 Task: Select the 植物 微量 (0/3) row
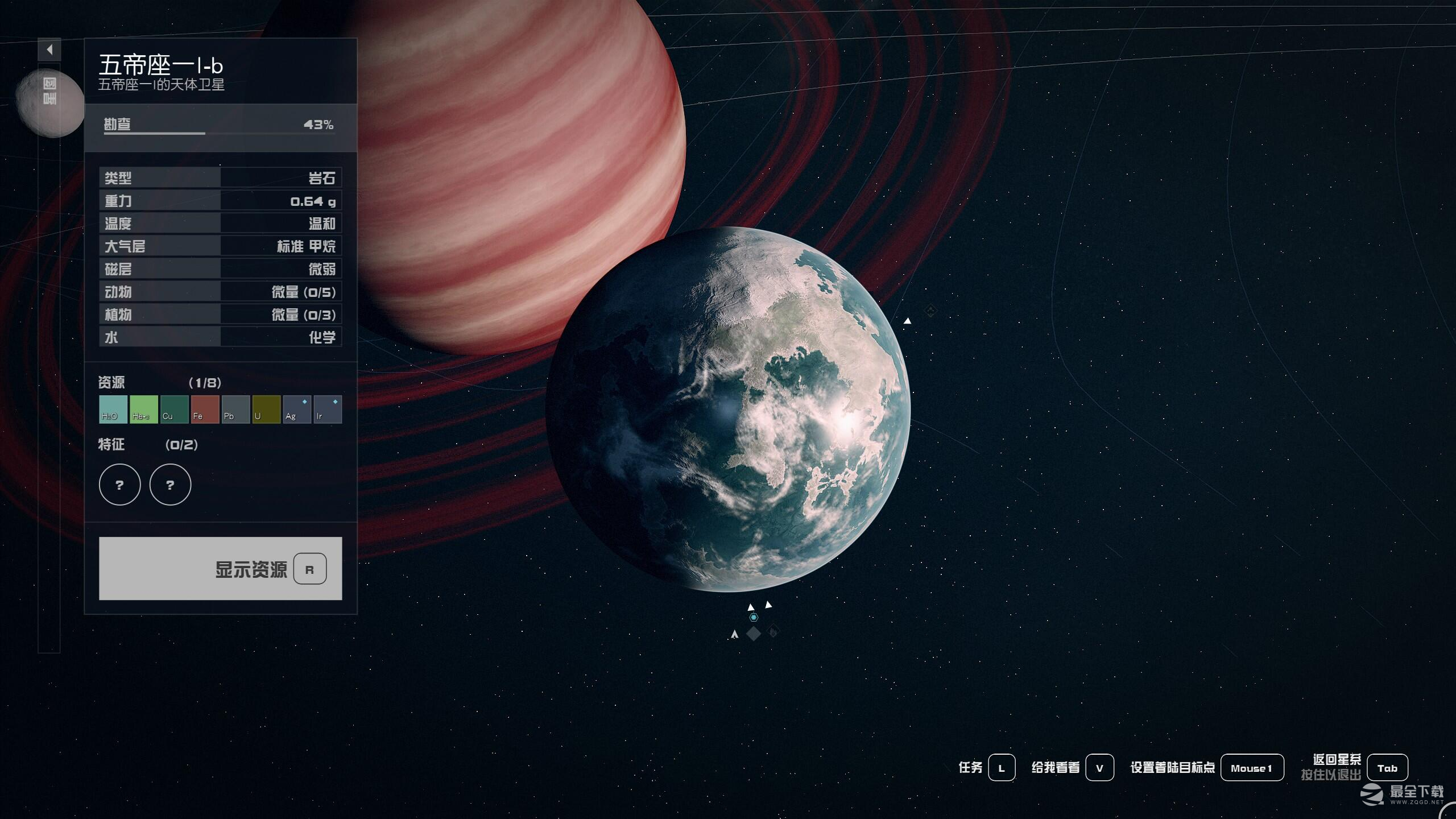point(221,314)
